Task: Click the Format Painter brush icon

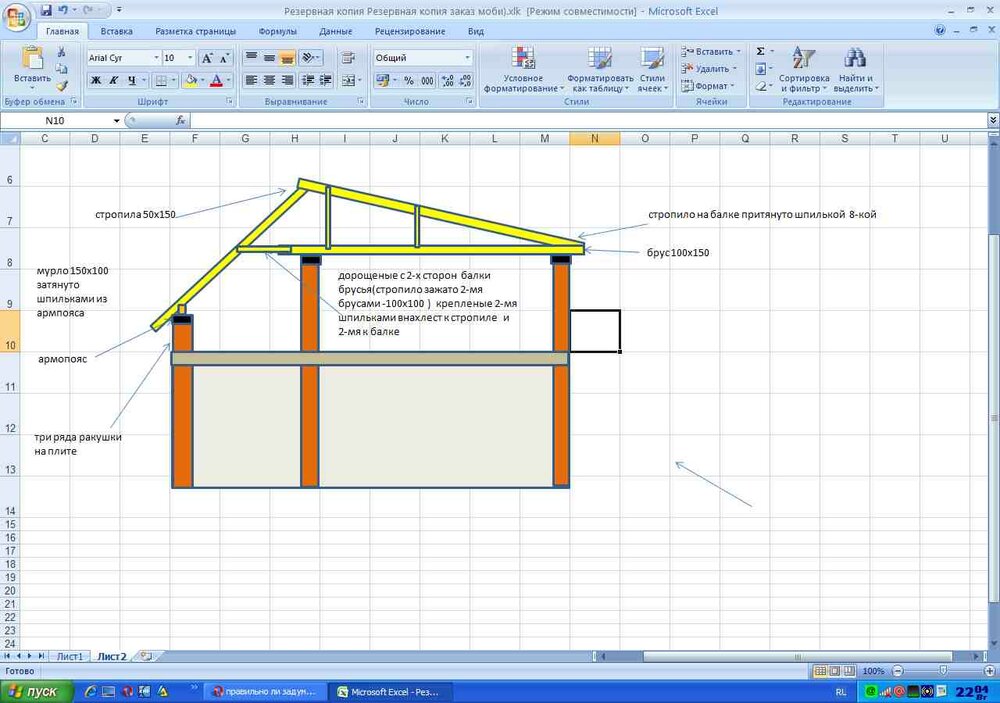Action: pyautogui.click(x=61, y=86)
